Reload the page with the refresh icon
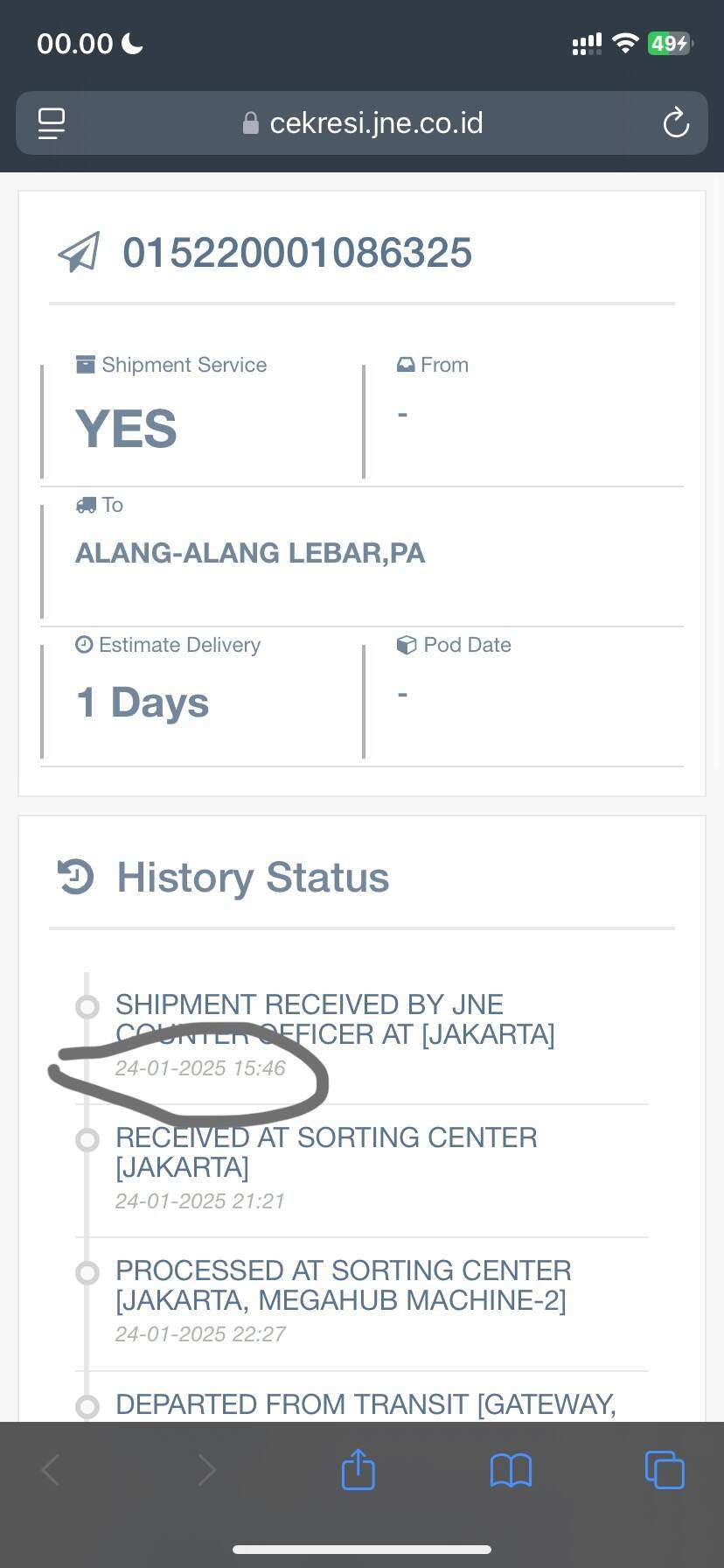Image resolution: width=724 pixels, height=1568 pixels. pyautogui.click(x=676, y=122)
